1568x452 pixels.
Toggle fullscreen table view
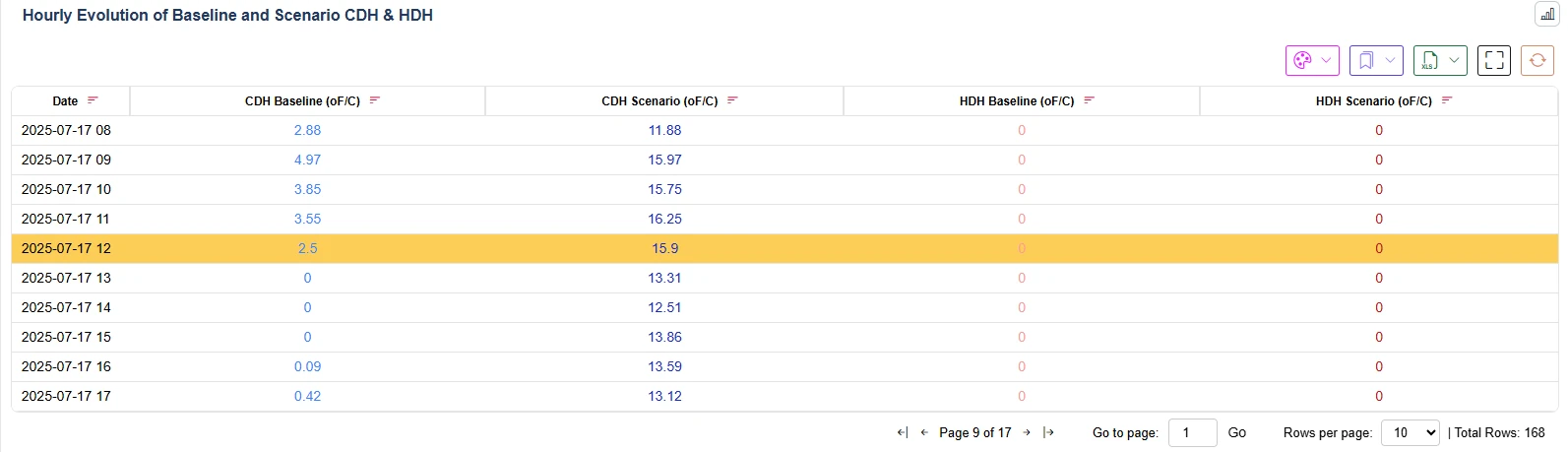pos(1494,60)
